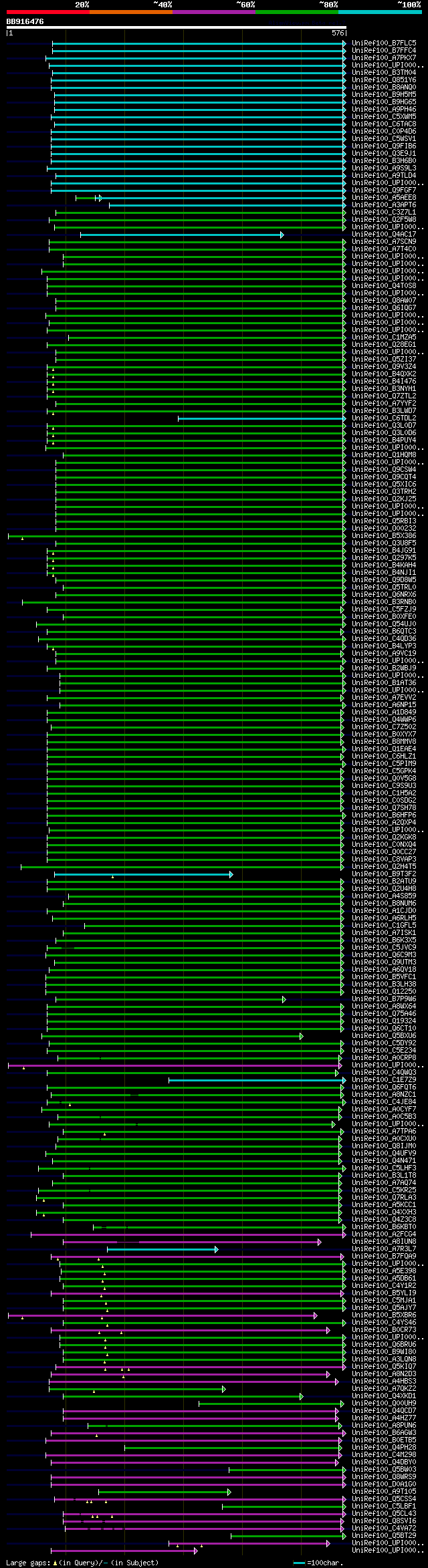
Task: Click the red ~20% identity legend segment
Action: (48, 12)
